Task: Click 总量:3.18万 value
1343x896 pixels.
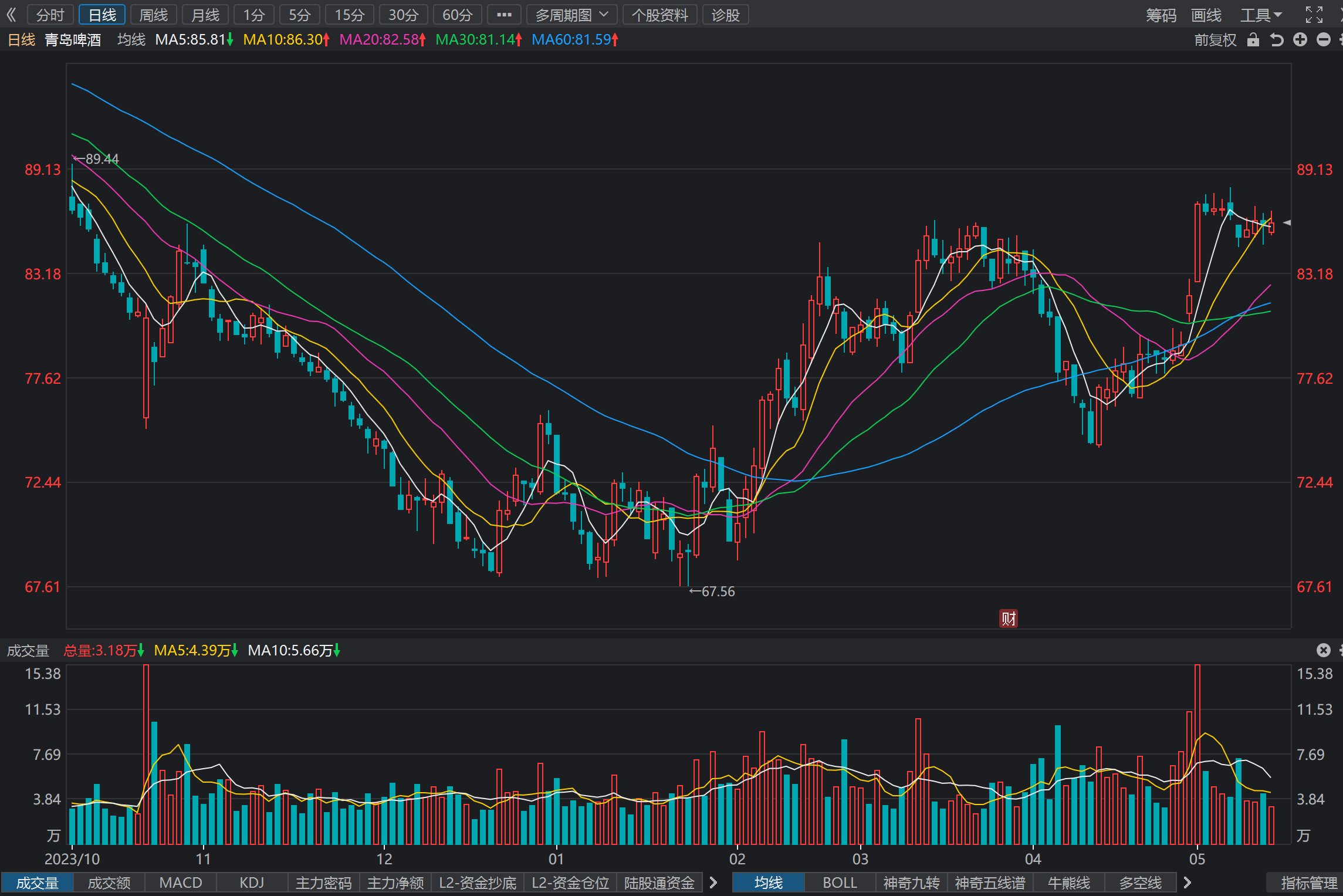Action: point(104,651)
